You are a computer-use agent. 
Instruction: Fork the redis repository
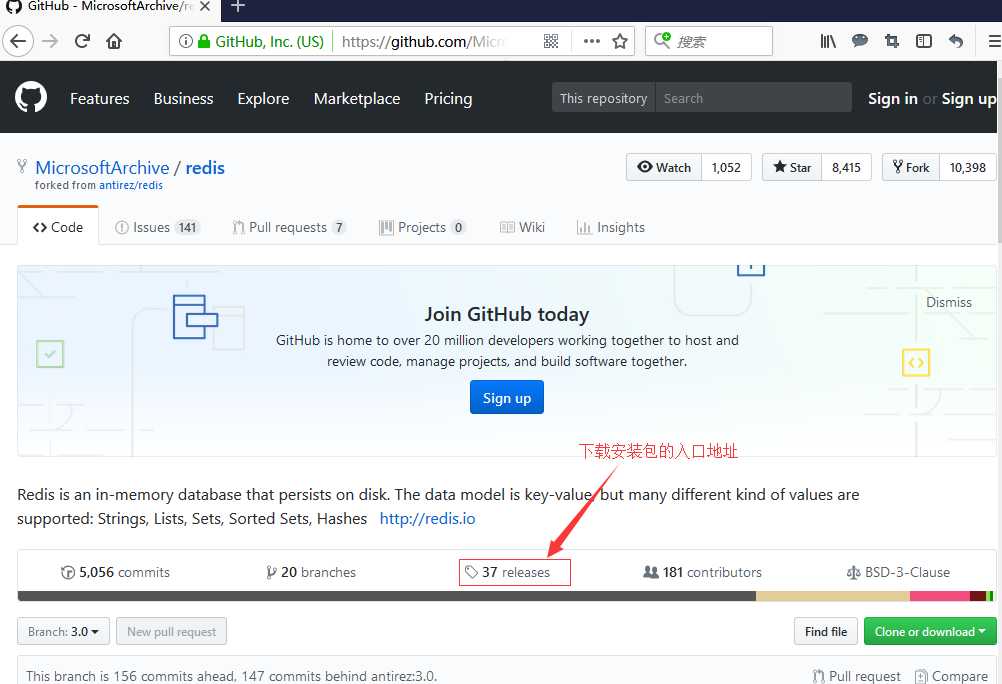pyautogui.click(x=911, y=167)
